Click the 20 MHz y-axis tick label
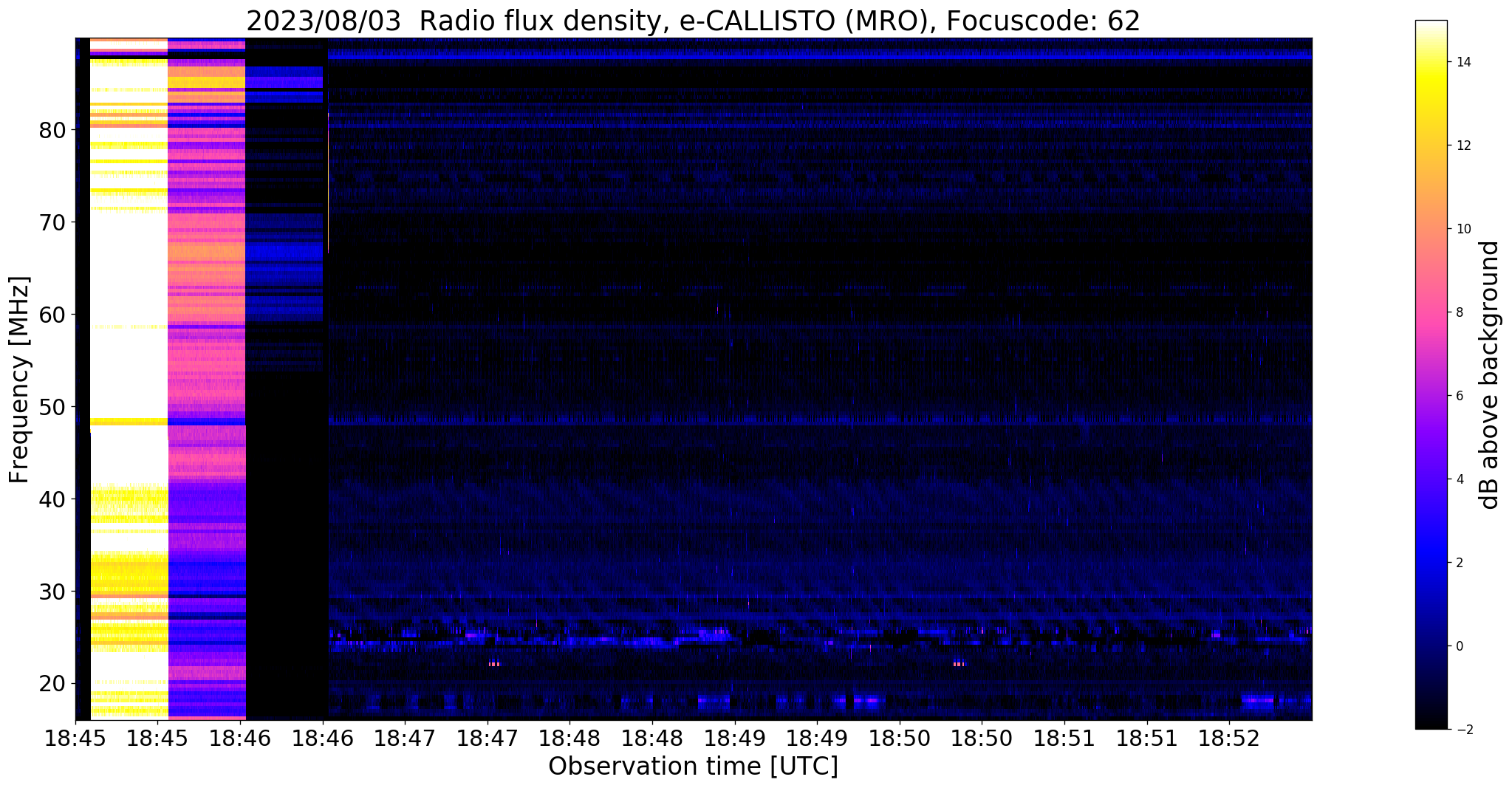This screenshot has width=1512, height=788. 53,685
